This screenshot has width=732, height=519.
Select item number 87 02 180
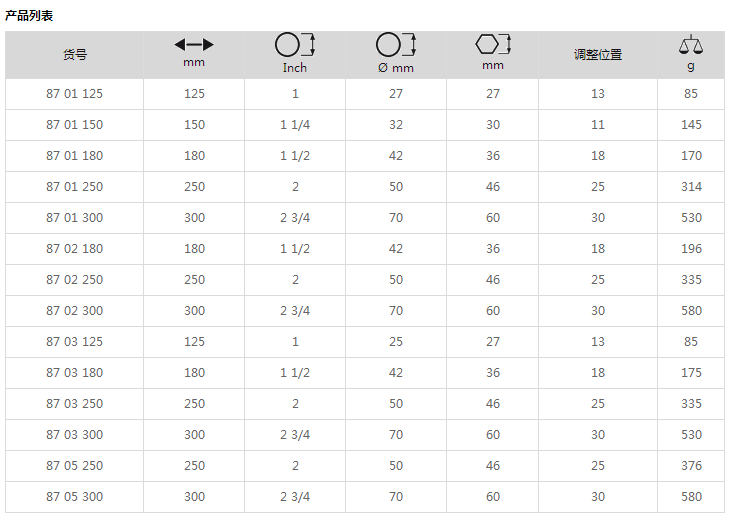[74, 249]
